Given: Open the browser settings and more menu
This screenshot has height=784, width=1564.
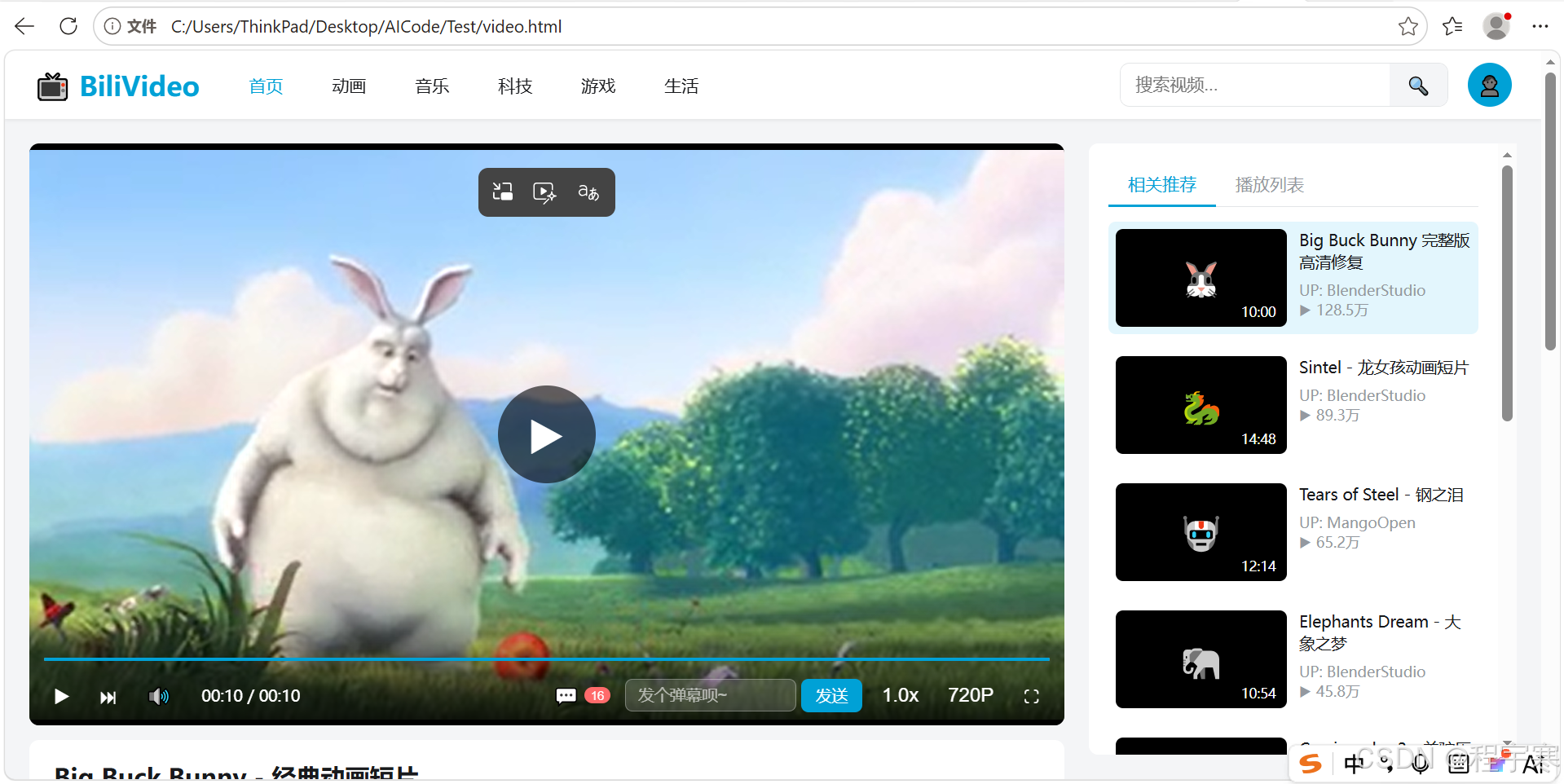Looking at the screenshot, I should 1540,27.
